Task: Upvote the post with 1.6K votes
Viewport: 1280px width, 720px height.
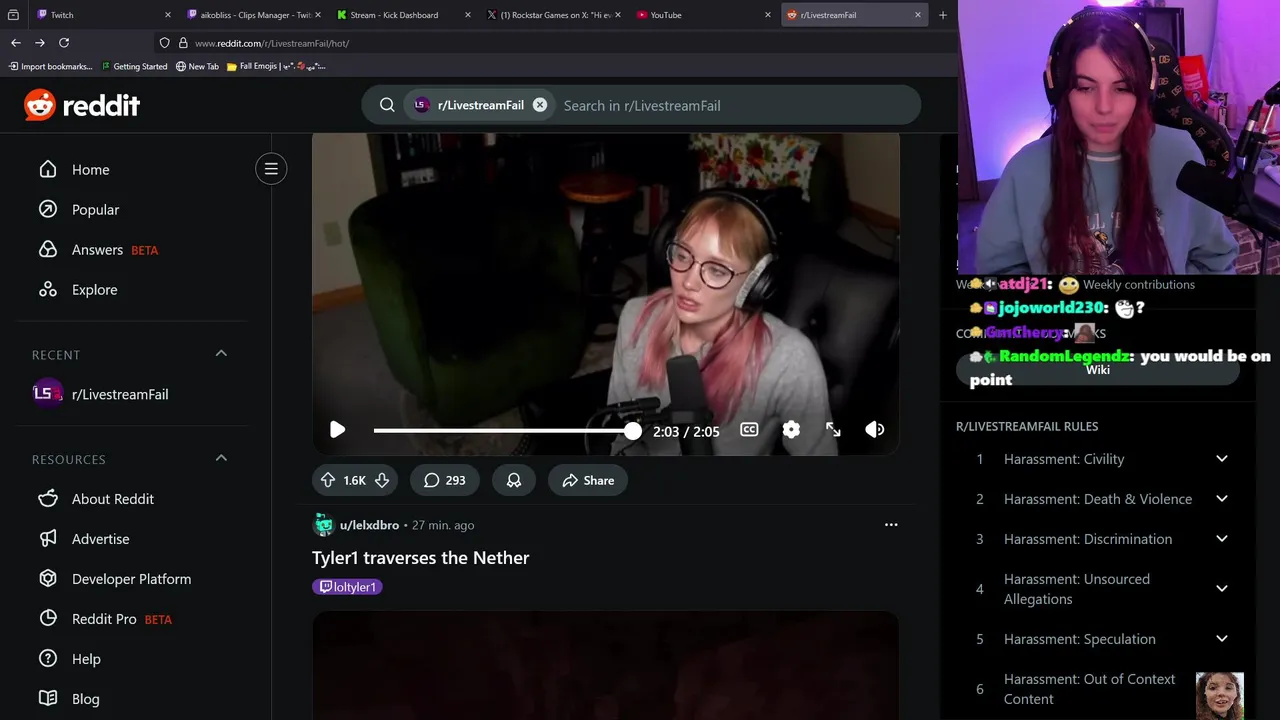Action: (328, 481)
